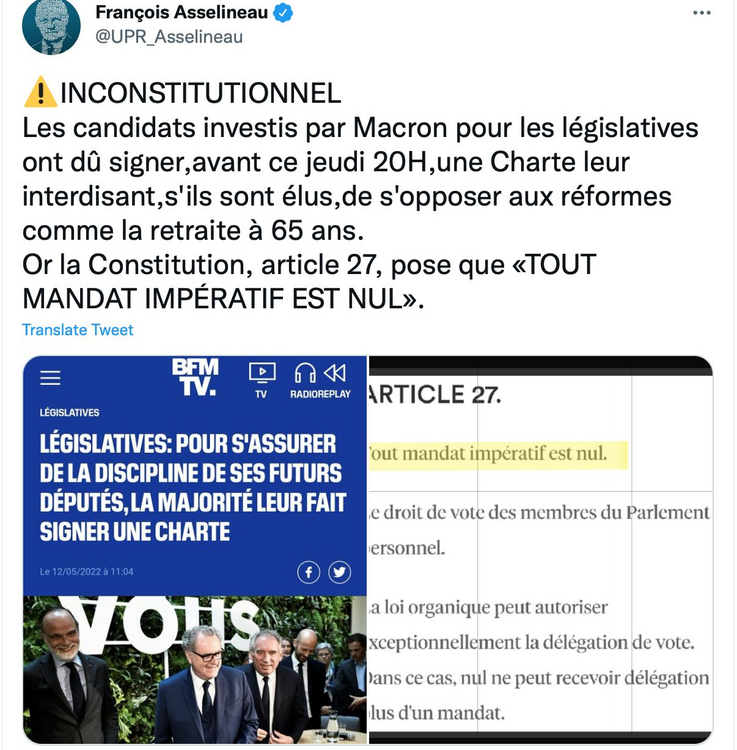Open the Article 27 constitution image

coord(540,550)
